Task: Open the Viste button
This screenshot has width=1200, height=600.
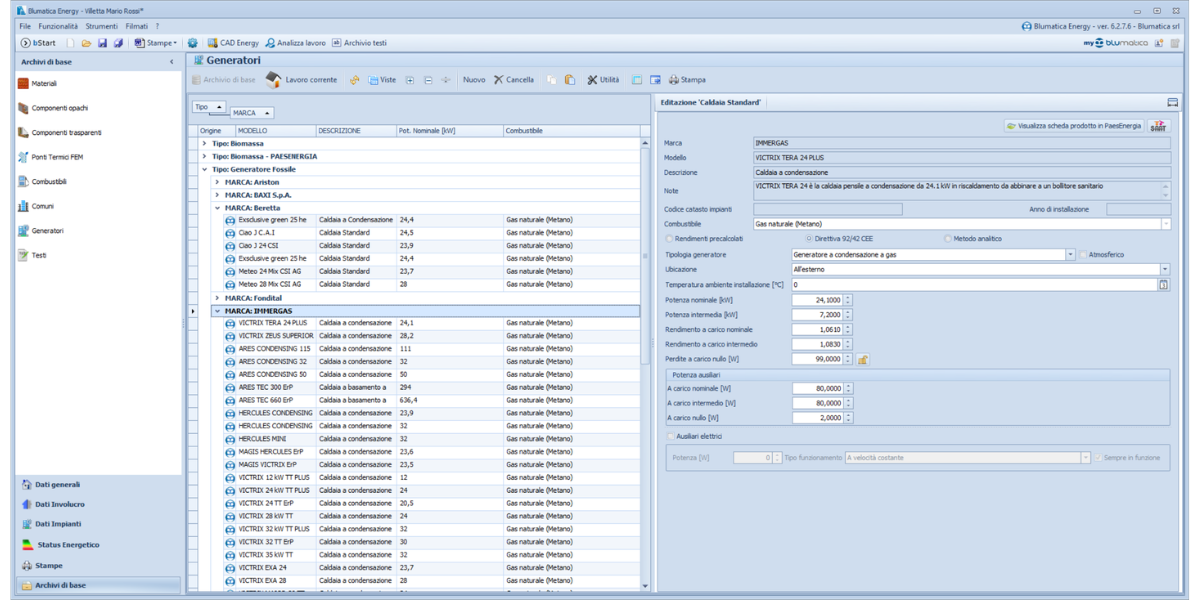Action: click(x=382, y=80)
